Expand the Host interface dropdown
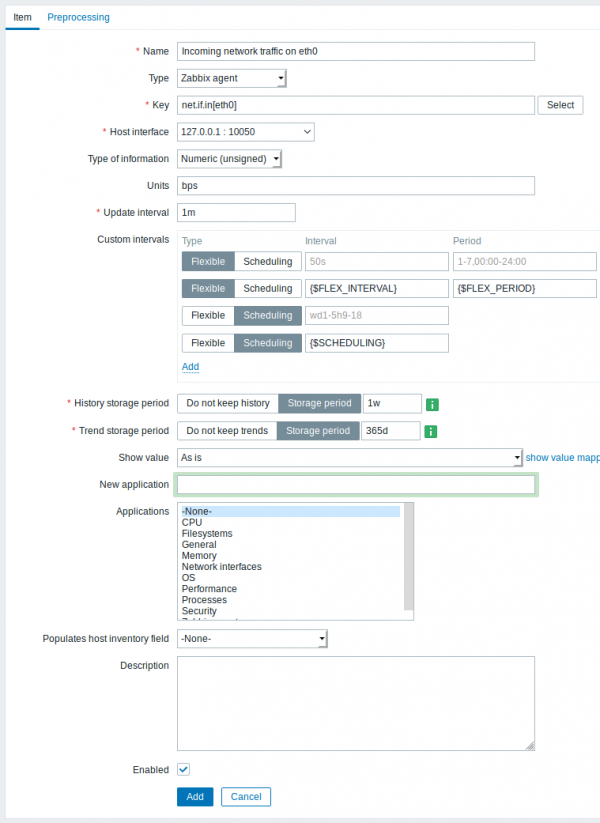The image size is (600, 823). click(245, 132)
